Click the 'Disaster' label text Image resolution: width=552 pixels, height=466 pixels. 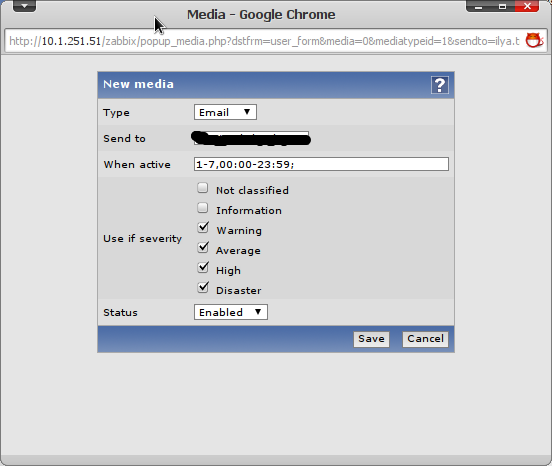tap(238, 291)
